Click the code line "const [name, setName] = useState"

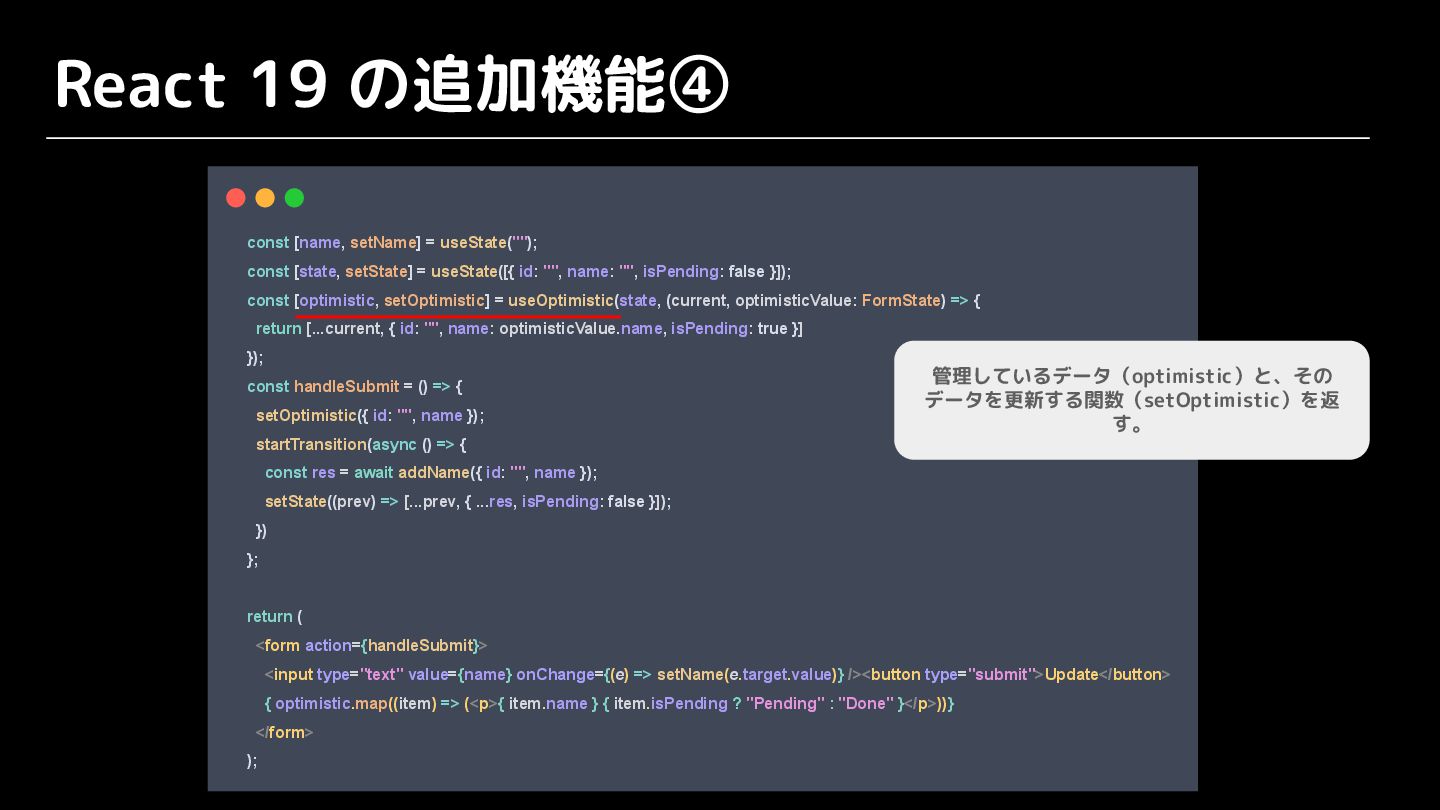tap(392, 243)
